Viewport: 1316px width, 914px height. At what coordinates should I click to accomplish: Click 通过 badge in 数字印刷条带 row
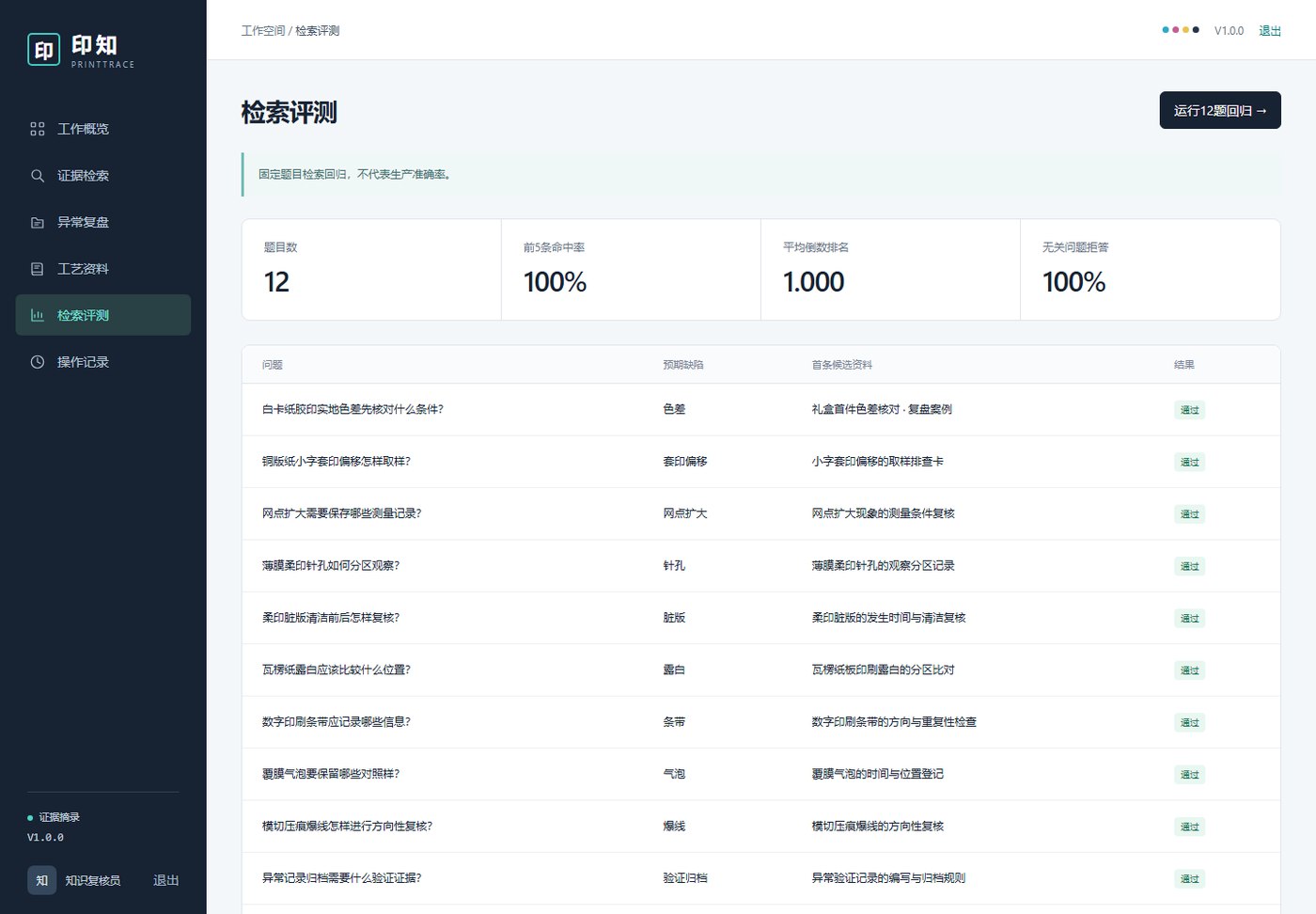click(1189, 722)
